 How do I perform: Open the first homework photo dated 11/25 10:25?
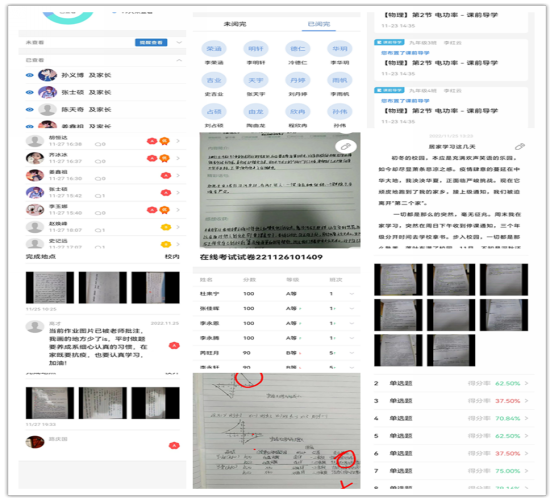pos(50,288)
